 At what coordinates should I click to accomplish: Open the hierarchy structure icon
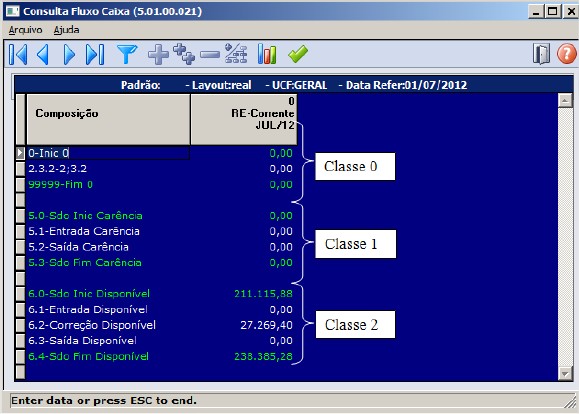(236, 54)
